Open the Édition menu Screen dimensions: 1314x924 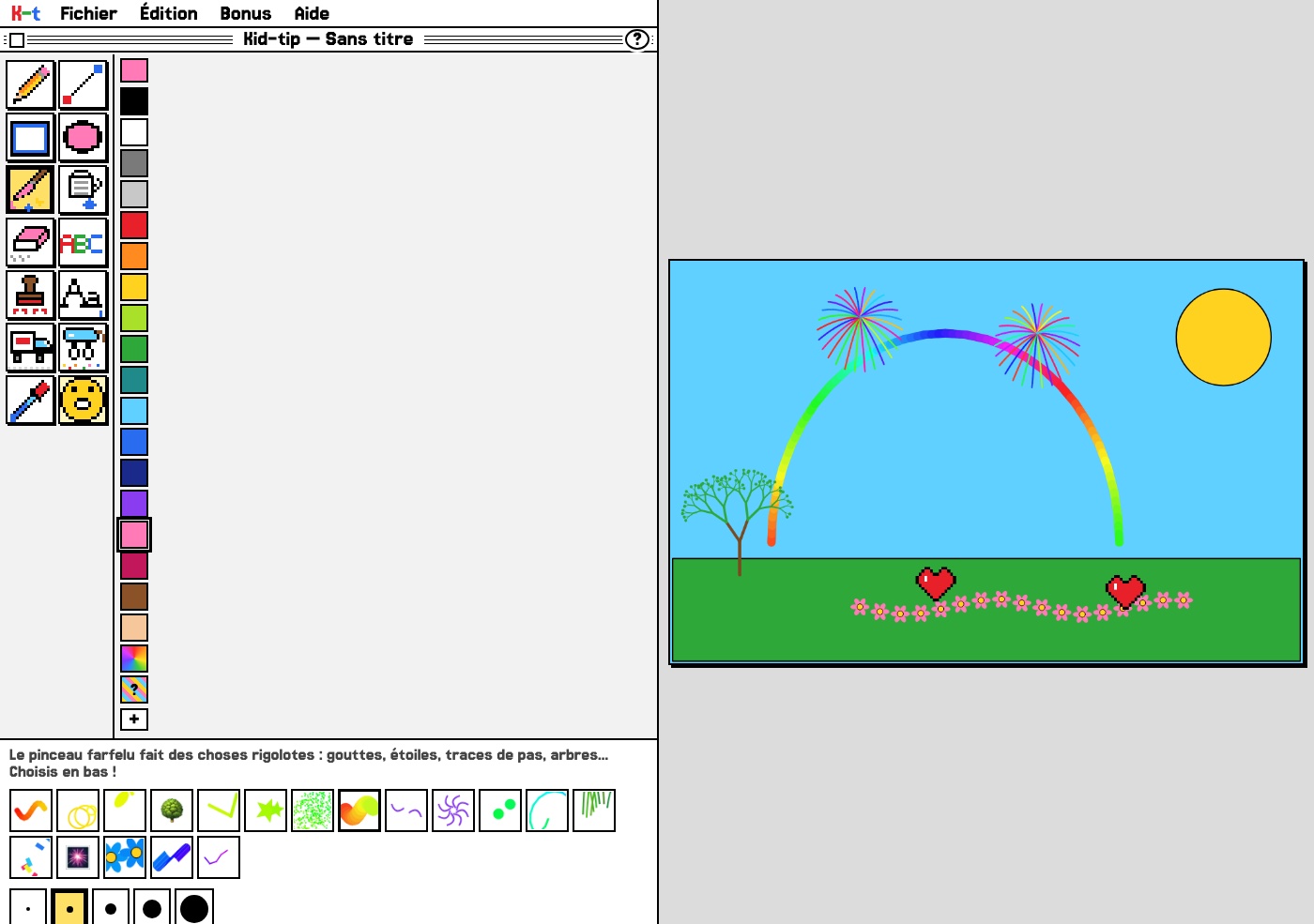(169, 13)
